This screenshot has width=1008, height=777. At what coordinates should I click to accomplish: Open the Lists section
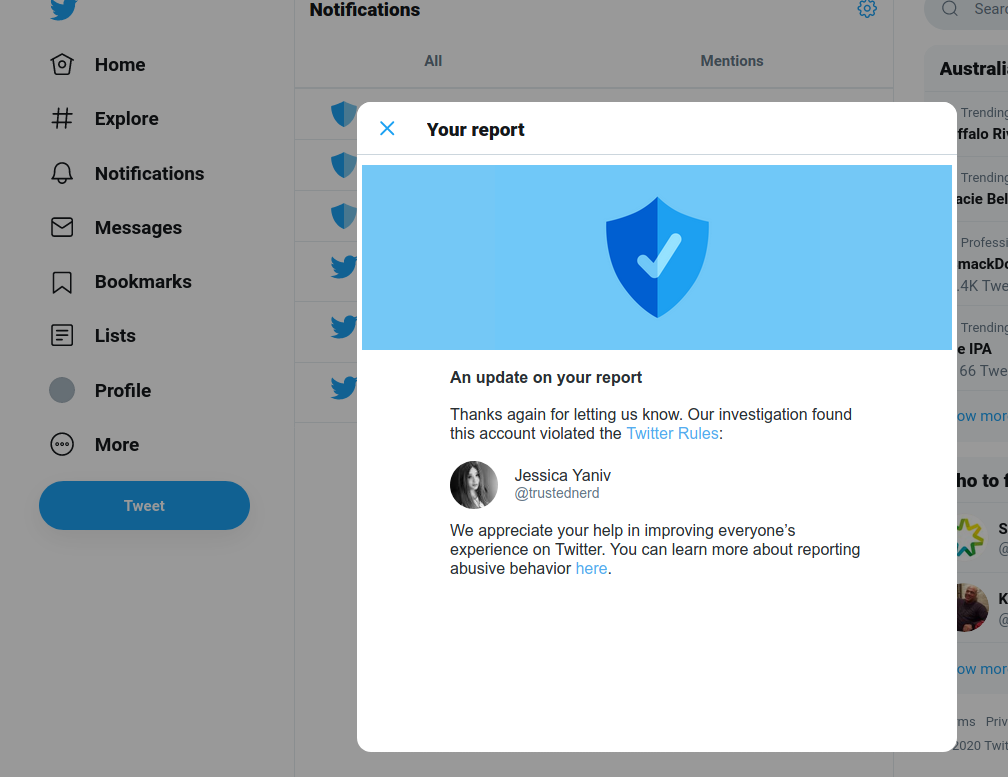(115, 335)
